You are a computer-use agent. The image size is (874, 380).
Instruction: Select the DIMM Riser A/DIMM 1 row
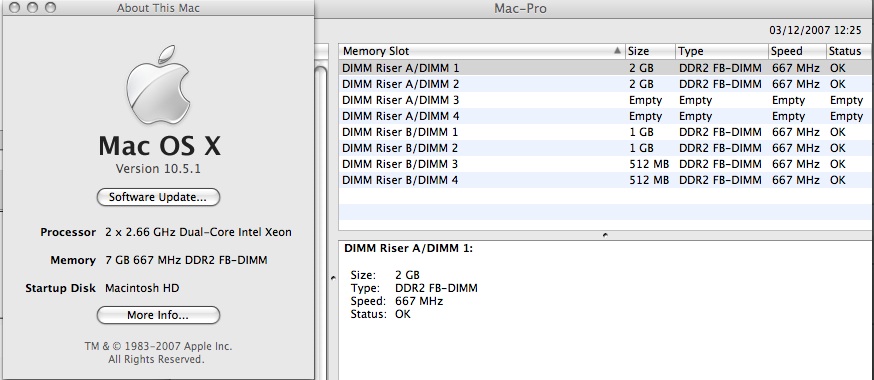tap(606, 68)
